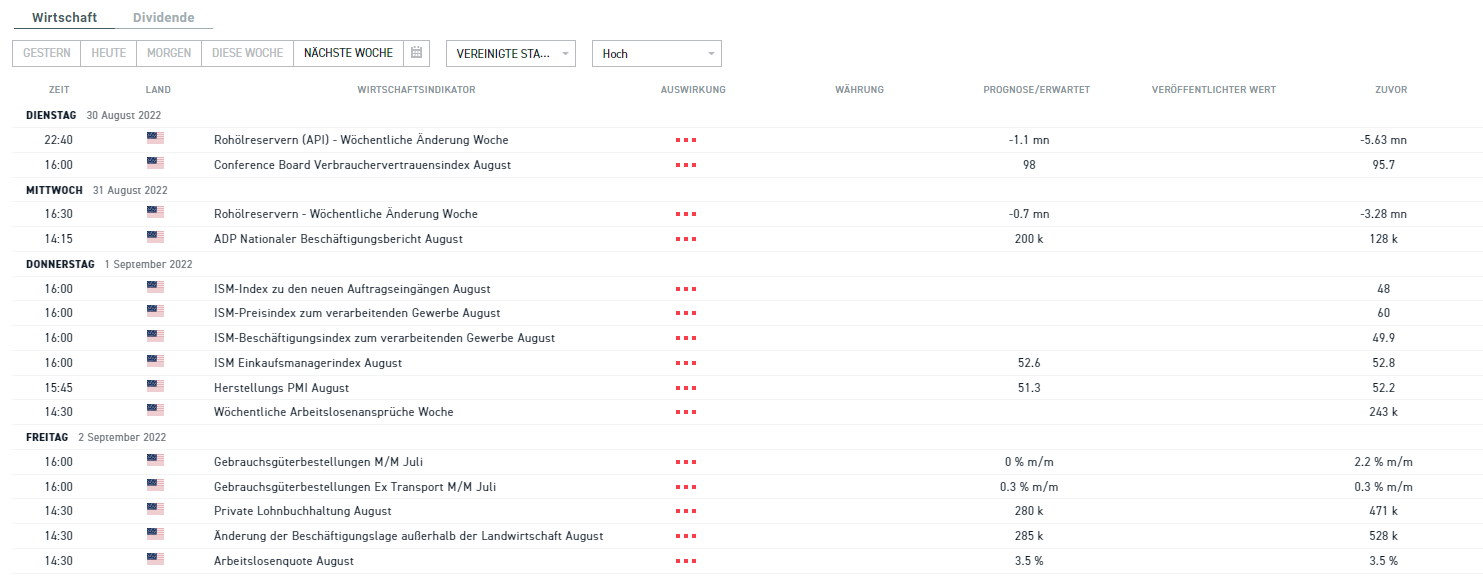This screenshot has height=582, width=1483.
Task: Click the flag icon for Herstellungs PMI August
Action: click(x=155, y=386)
